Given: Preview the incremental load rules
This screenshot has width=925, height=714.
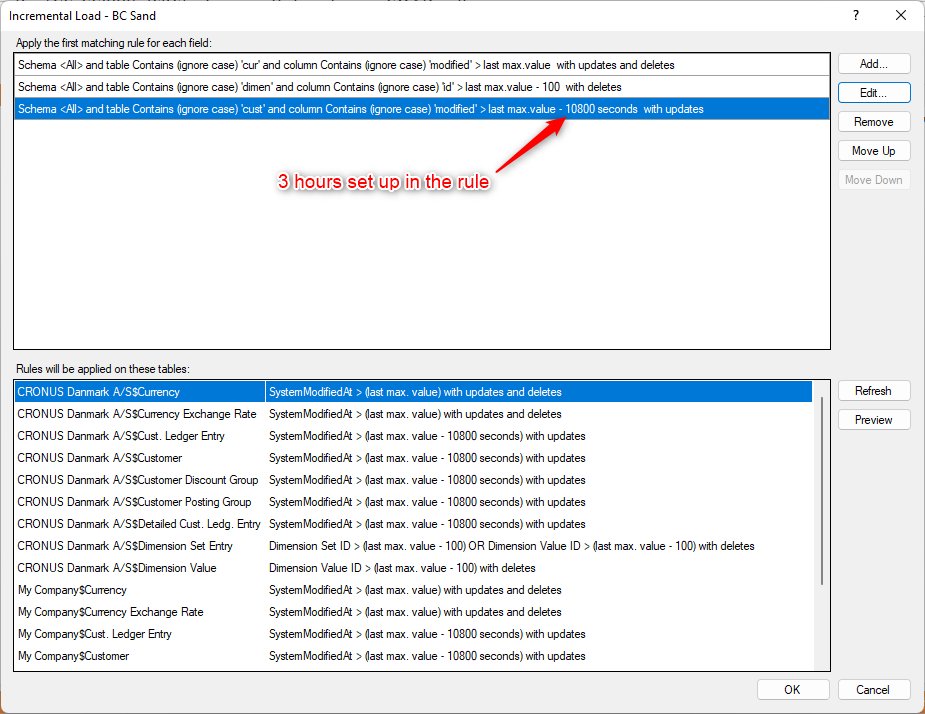Looking at the screenshot, I should point(874,420).
